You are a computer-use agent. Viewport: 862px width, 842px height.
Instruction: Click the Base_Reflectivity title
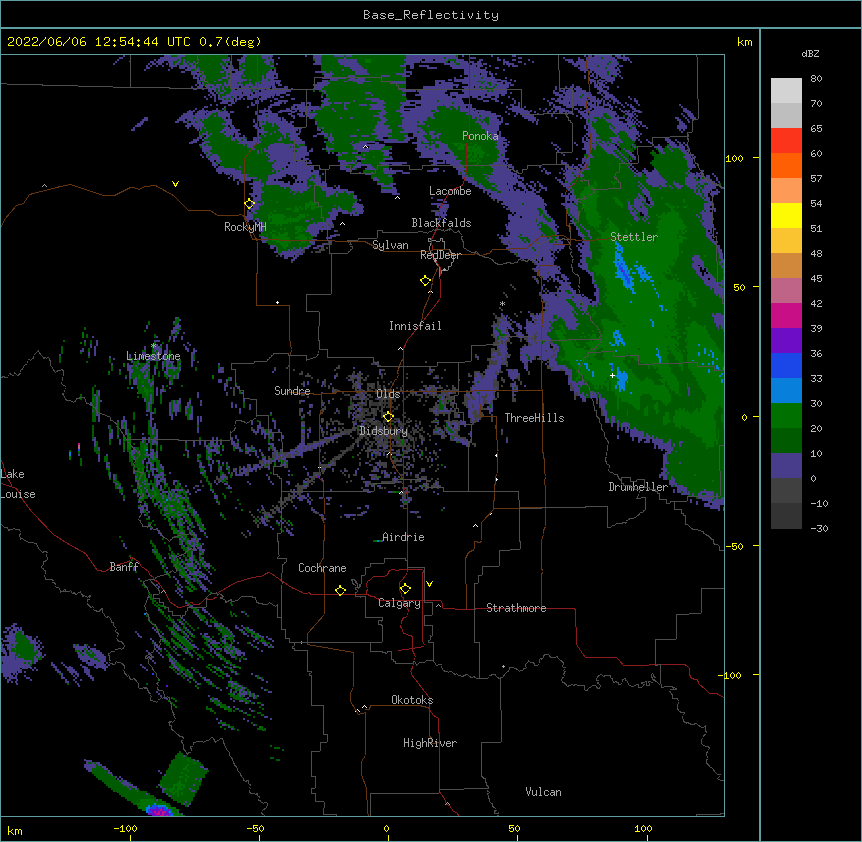pos(431,15)
